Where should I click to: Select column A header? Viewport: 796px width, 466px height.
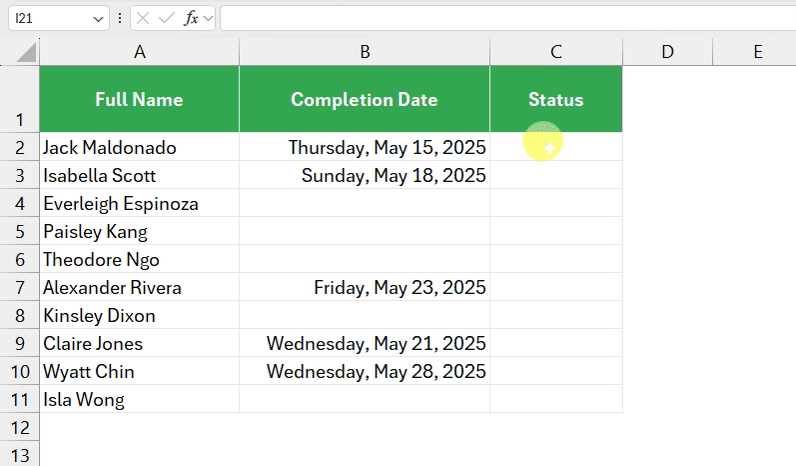point(140,52)
